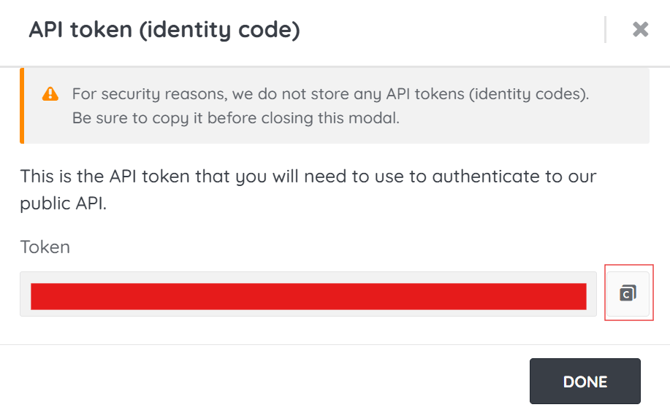Click the red redaction bar over the token
Image resolution: width=670 pixels, height=410 pixels.
309,296
